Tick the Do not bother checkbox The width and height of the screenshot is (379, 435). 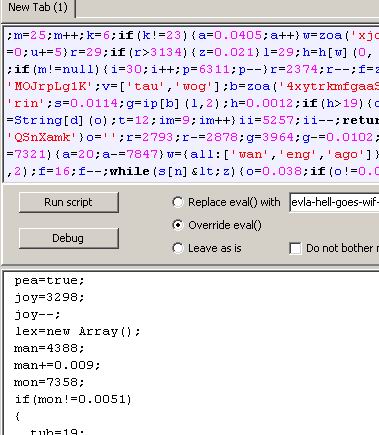295,248
